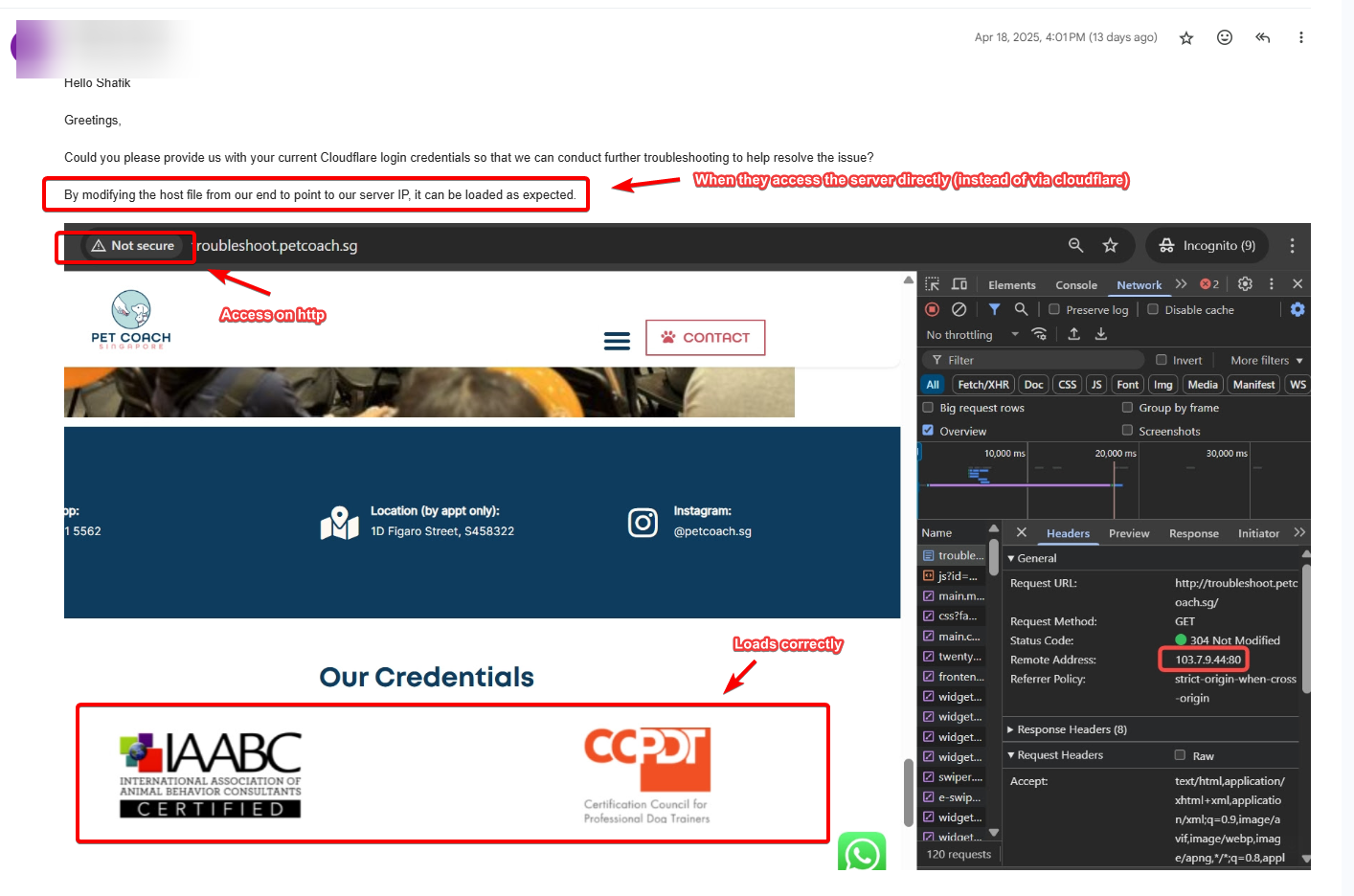The image size is (1354, 896).
Task: Filter requests by Fetch/XHR
Action: tap(983, 385)
